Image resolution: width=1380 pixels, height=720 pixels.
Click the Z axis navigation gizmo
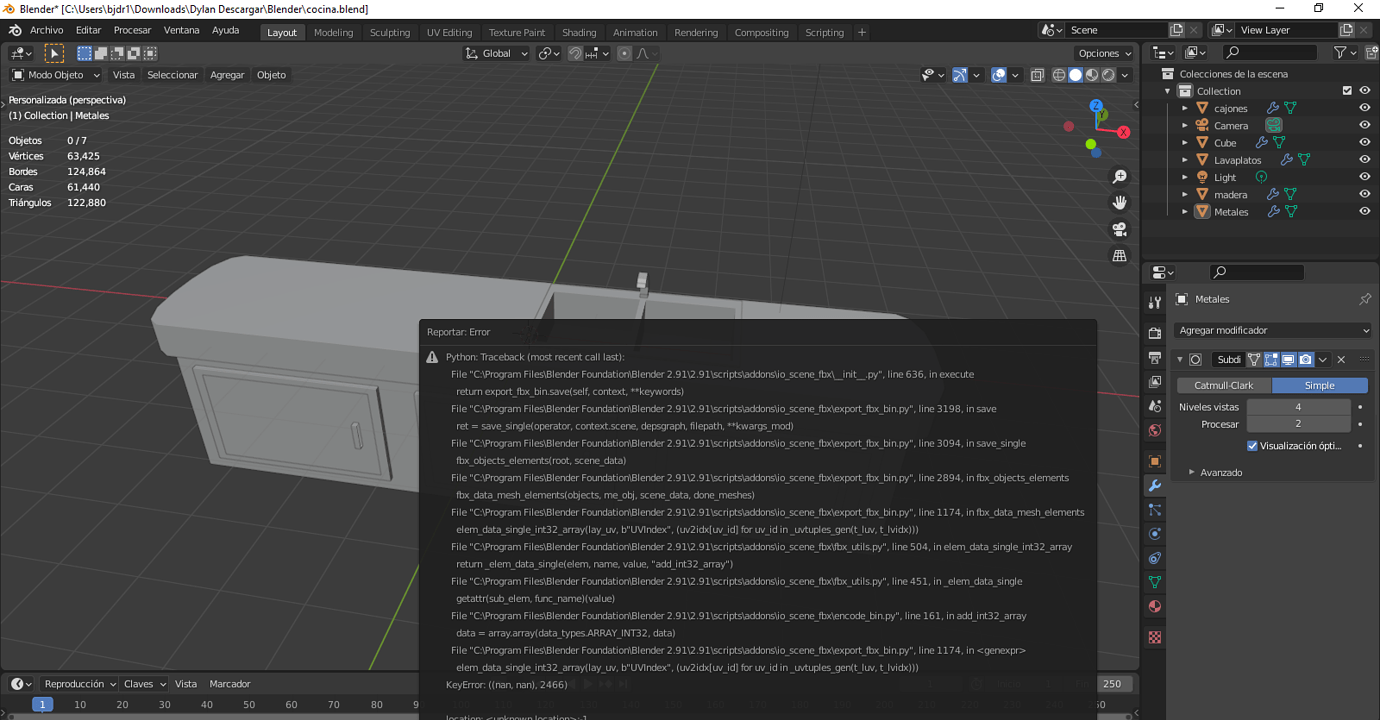(x=1096, y=105)
